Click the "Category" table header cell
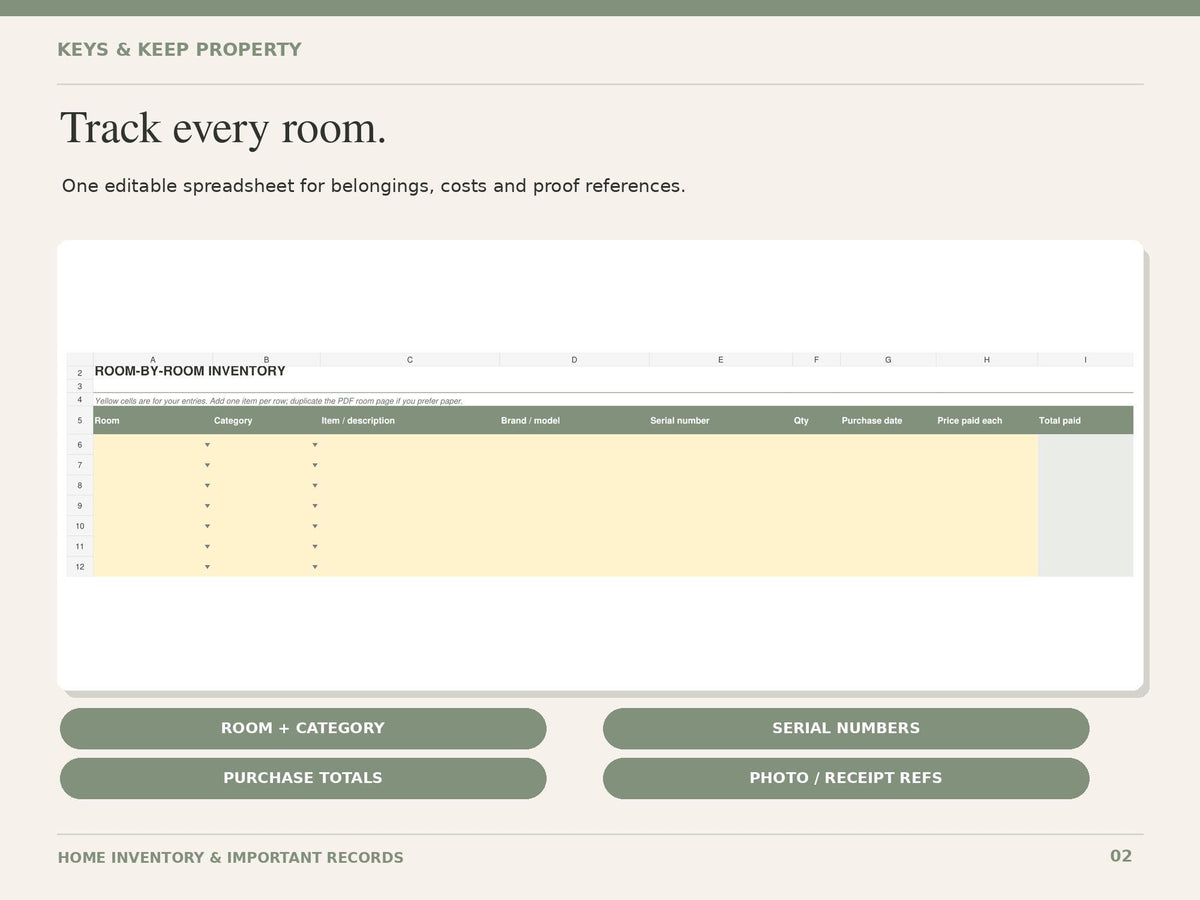Screen dimensions: 1200x900 [x=266, y=420]
